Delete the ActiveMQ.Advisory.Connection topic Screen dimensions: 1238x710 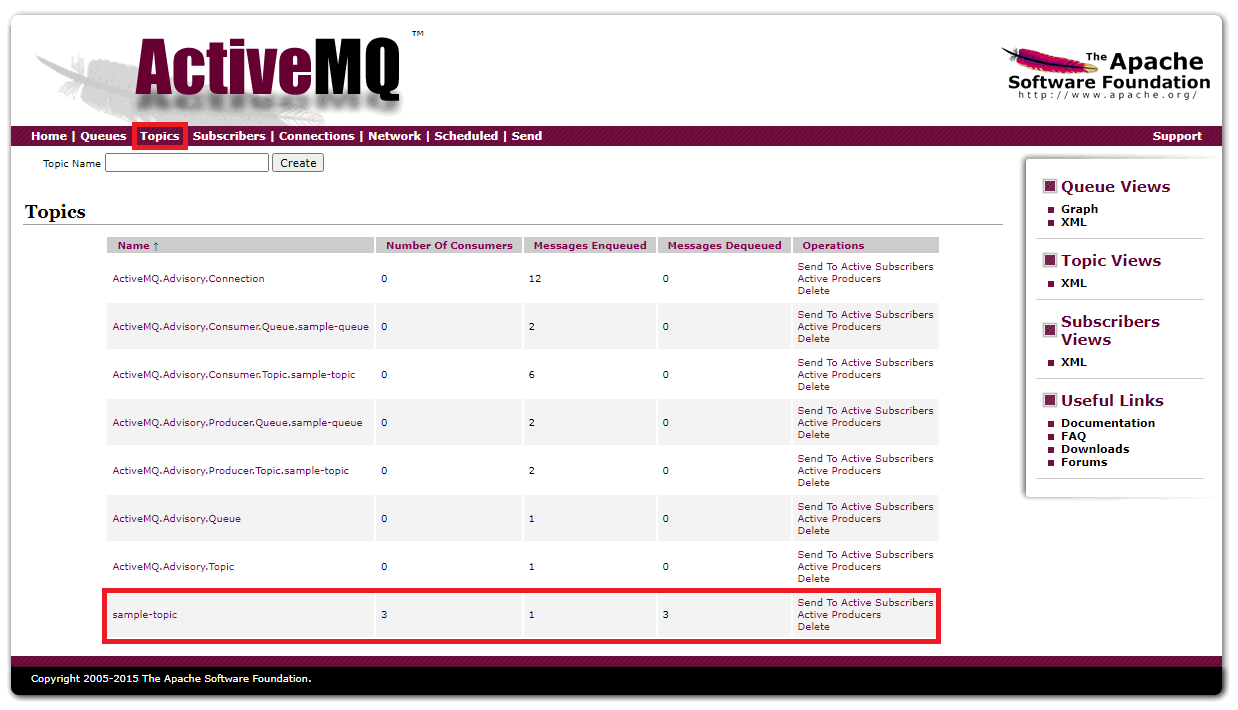(813, 291)
